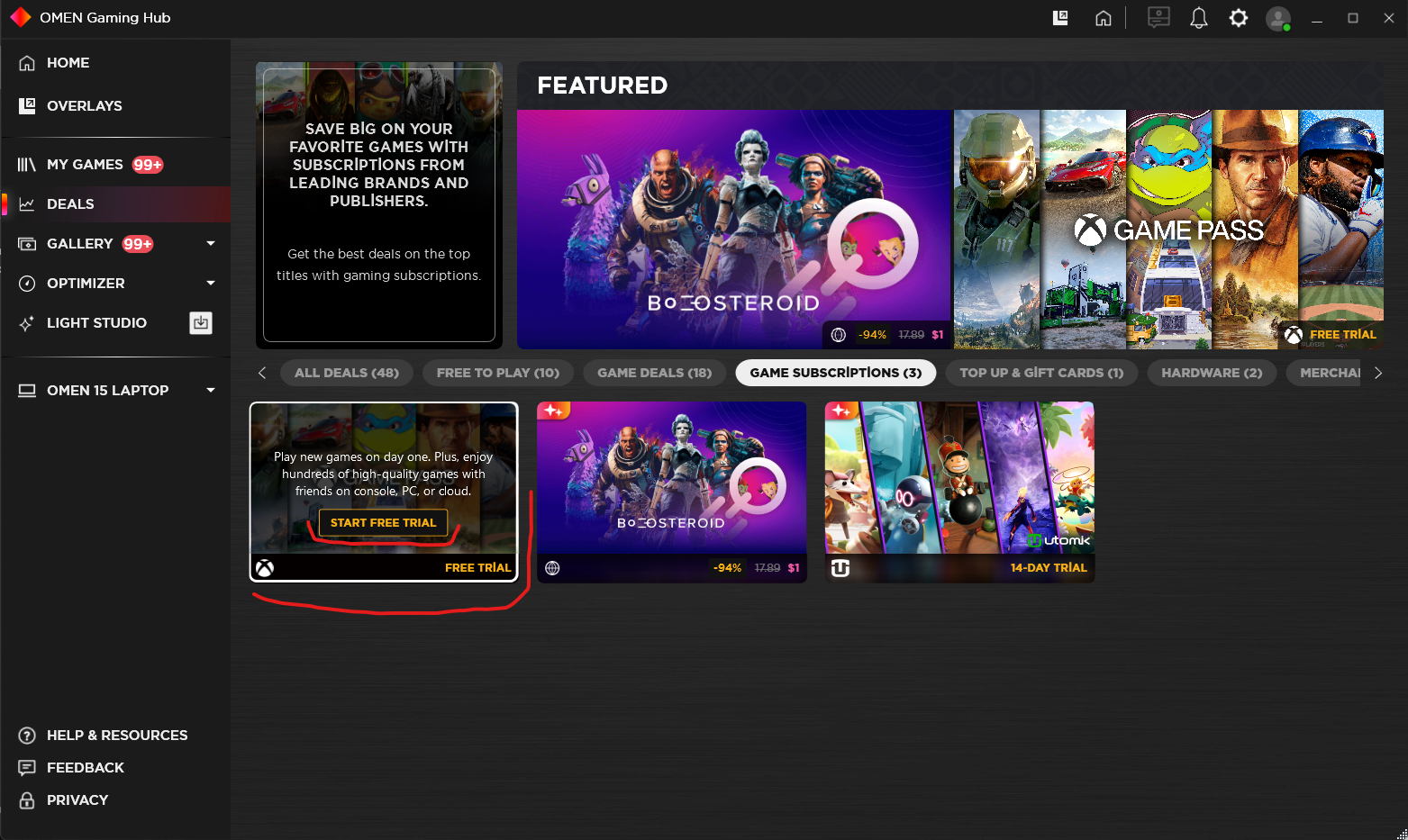Click the 99+ badge next to GALLERY
Screen dimensions: 1408x840
pyautogui.click(x=138, y=244)
